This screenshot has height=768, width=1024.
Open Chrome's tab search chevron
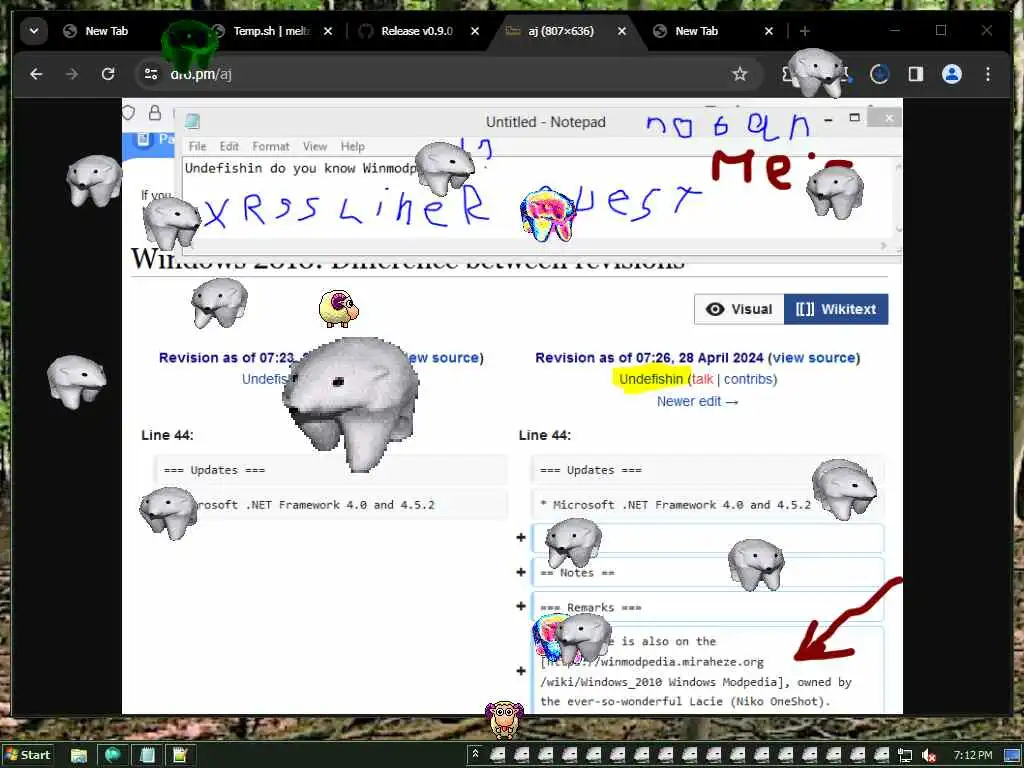pos(34,31)
